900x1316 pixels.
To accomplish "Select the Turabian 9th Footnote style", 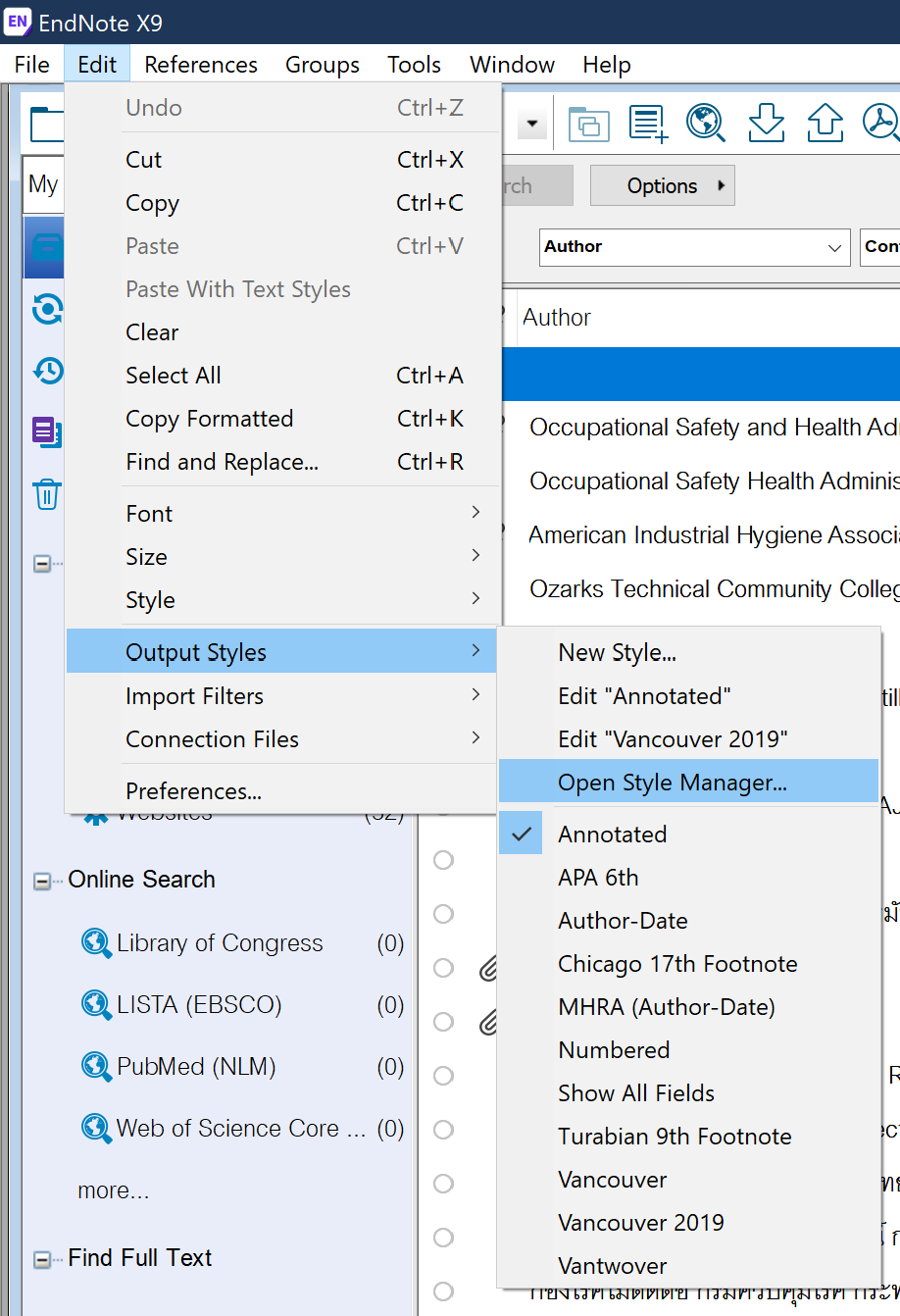I will coord(688,1137).
